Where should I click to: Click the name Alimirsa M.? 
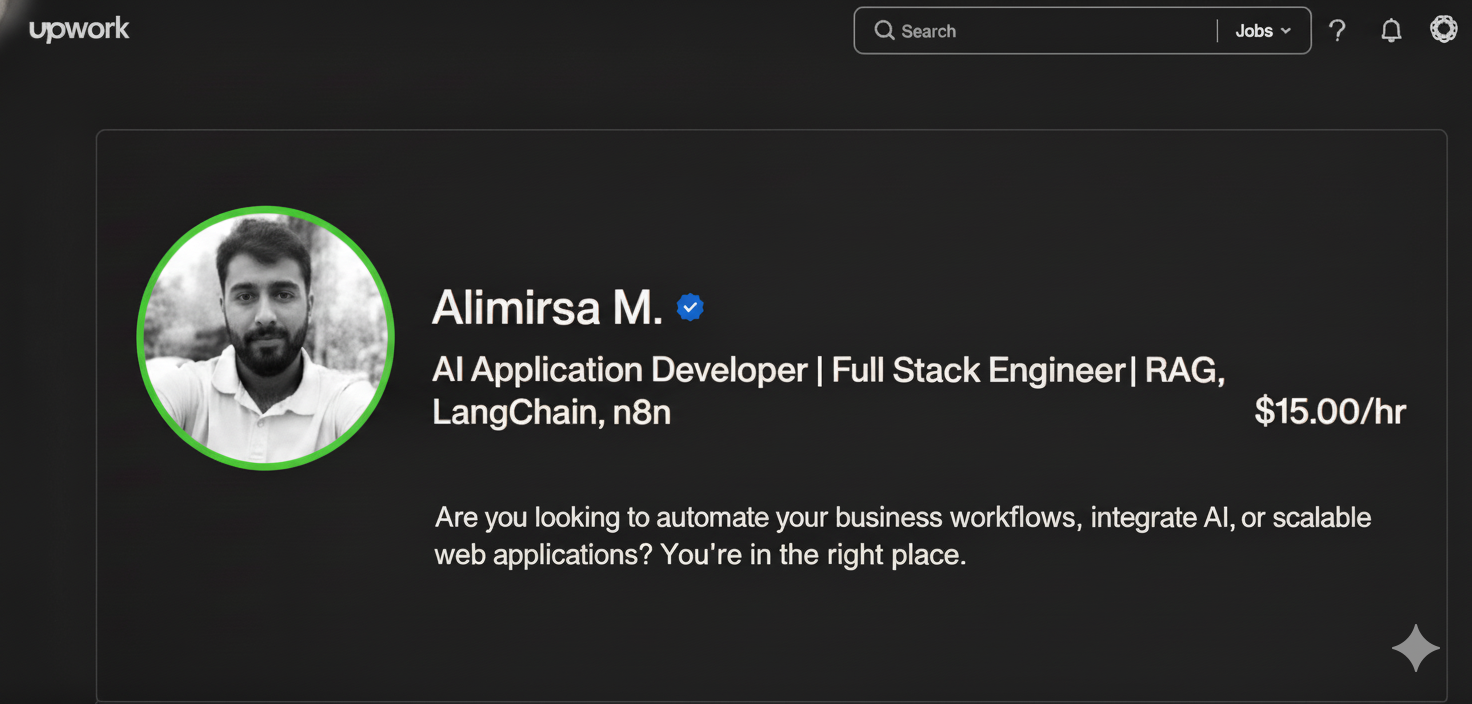click(x=547, y=308)
